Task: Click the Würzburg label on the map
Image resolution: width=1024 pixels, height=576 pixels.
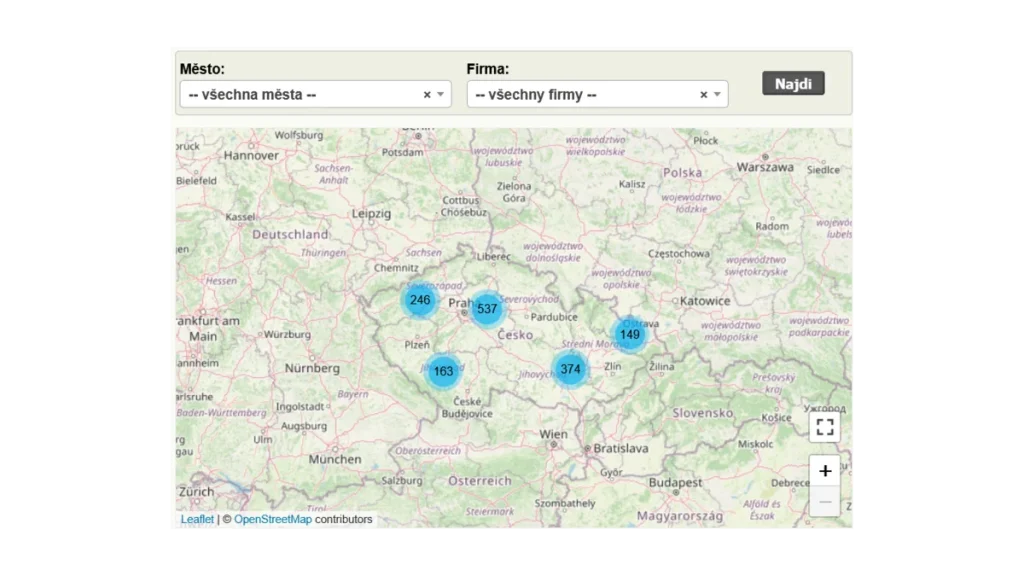Action: tap(287, 334)
